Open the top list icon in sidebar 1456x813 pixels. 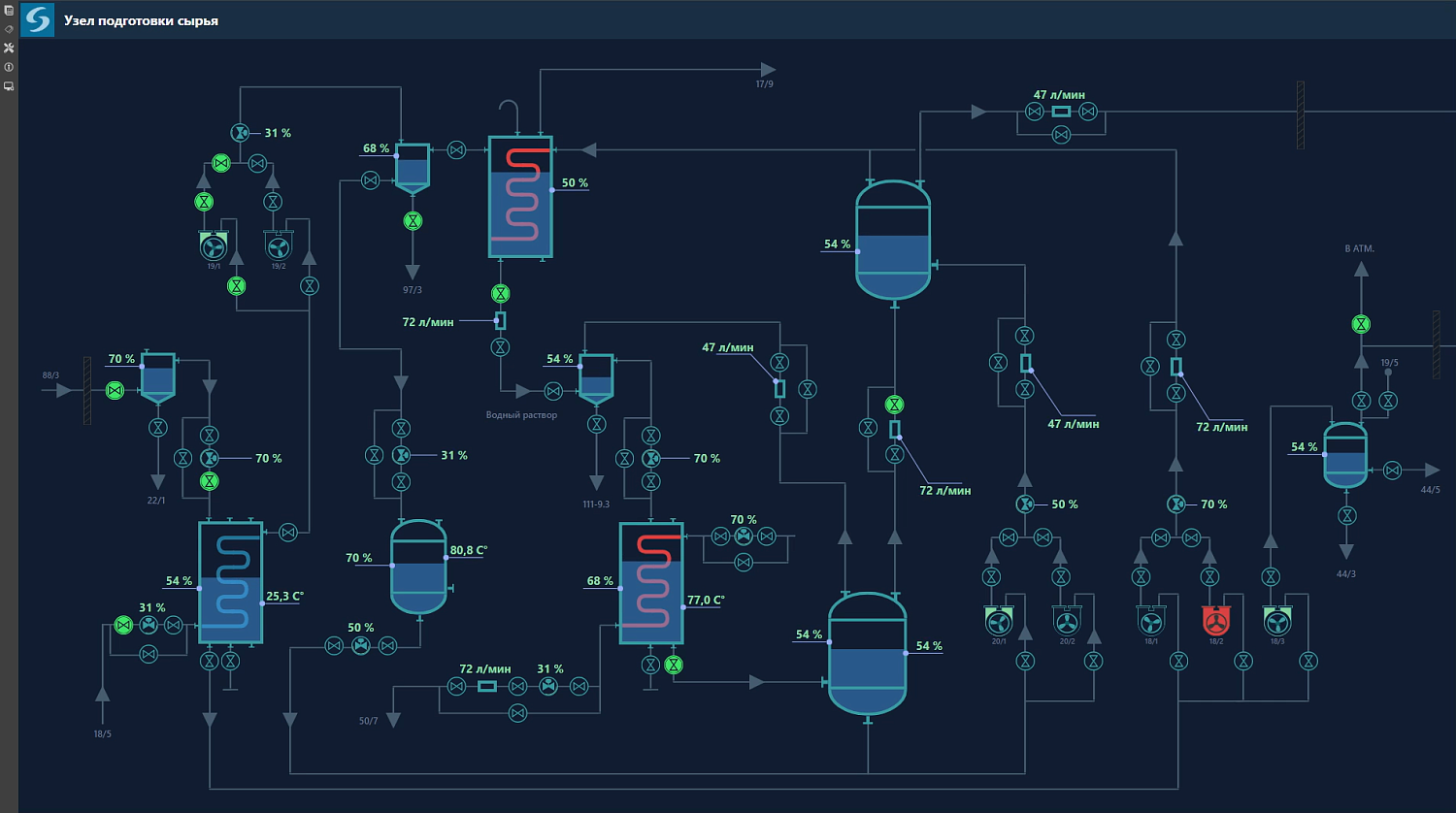click(x=9, y=11)
